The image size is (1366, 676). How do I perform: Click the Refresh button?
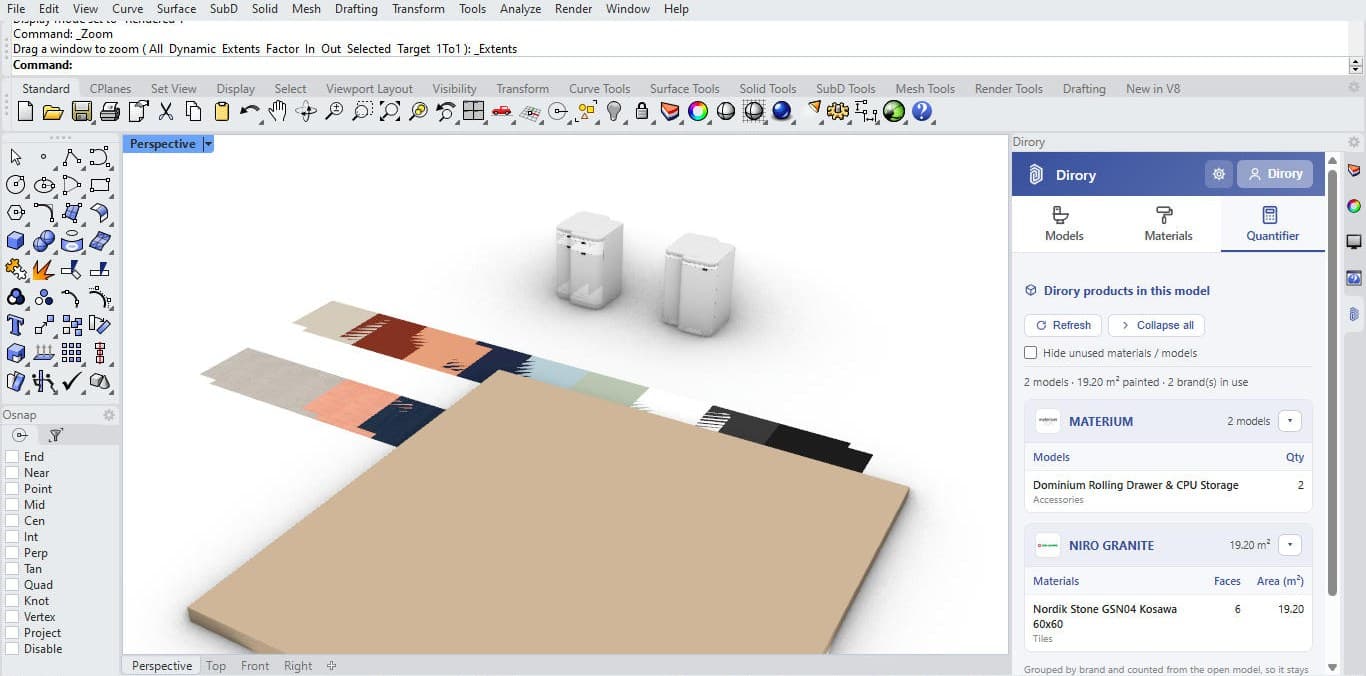[x=1063, y=325]
